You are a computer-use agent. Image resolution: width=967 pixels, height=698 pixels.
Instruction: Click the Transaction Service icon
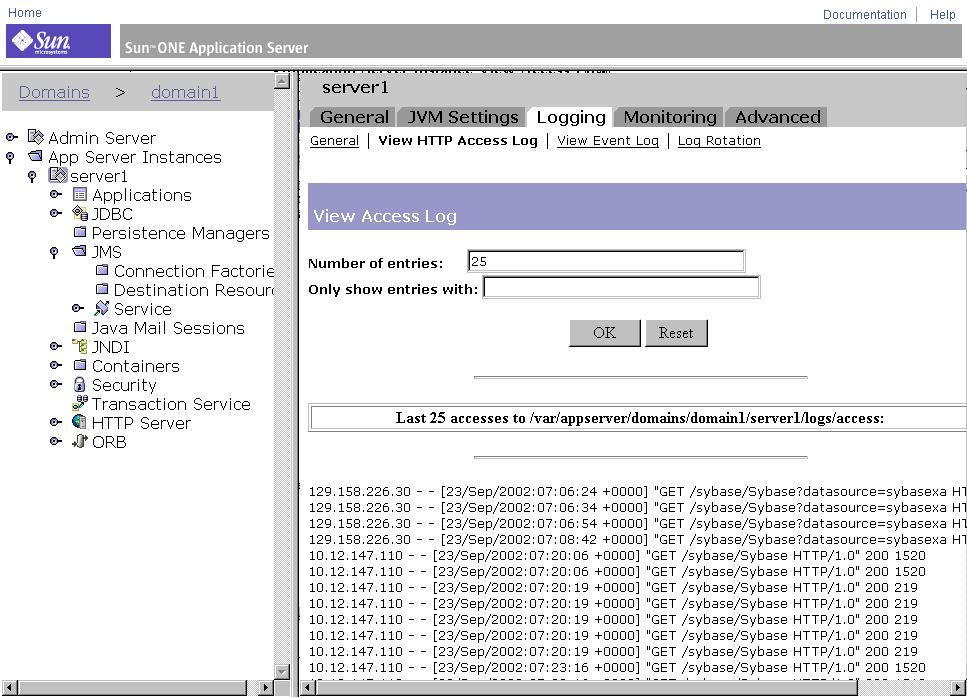click(80, 403)
